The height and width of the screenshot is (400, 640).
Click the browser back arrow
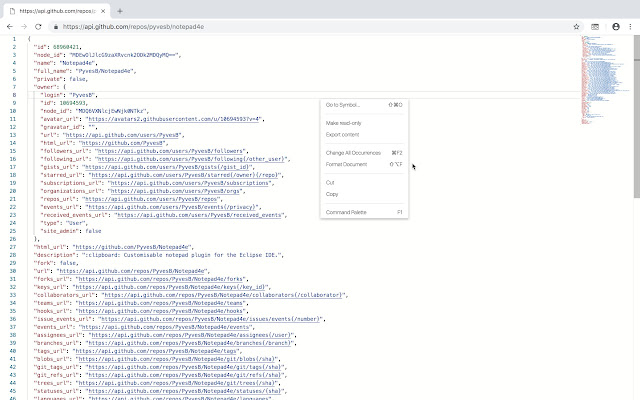pyautogui.click(x=10, y=27)
